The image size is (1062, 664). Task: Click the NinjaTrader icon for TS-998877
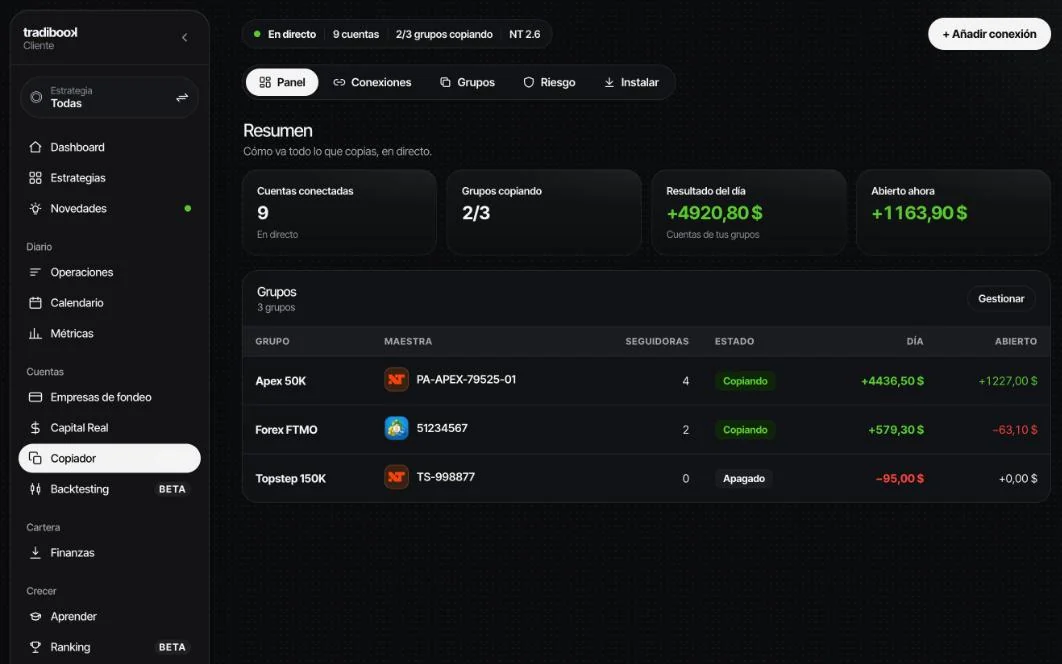396,477
